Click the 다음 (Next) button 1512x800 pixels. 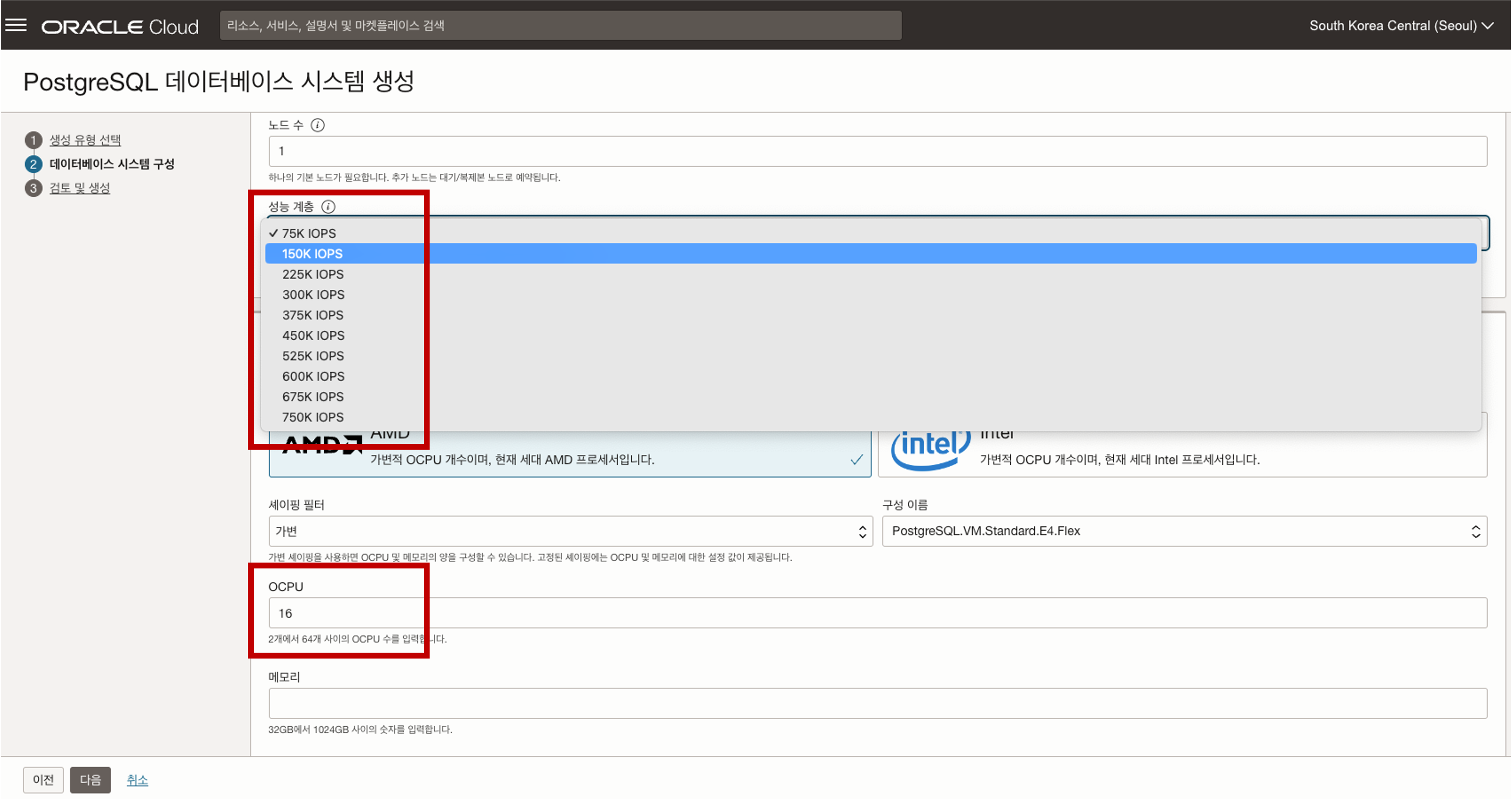[90, 779]
